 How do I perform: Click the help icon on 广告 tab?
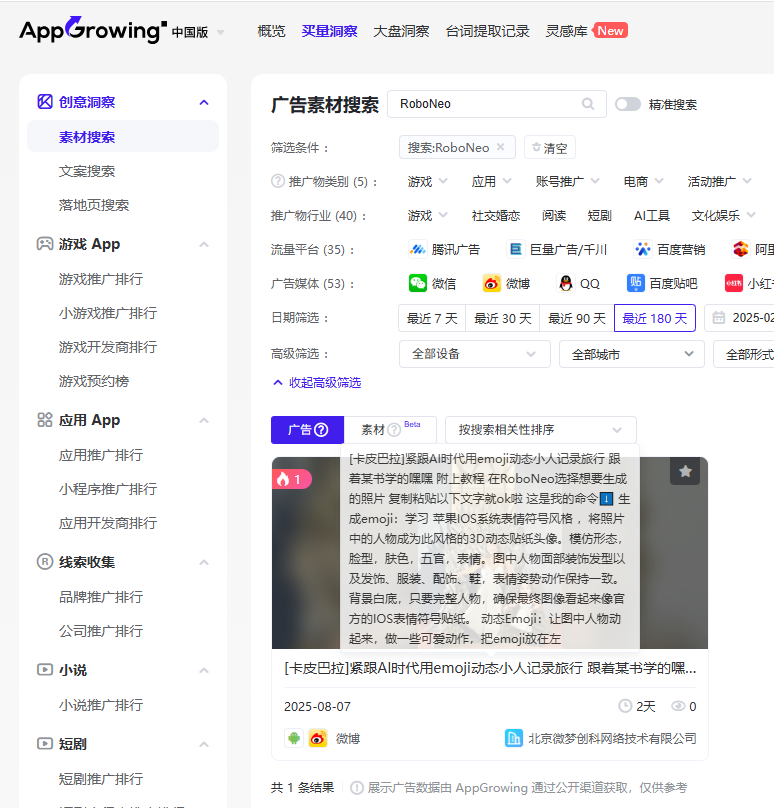pyautogui.click(x=321, y=430)
